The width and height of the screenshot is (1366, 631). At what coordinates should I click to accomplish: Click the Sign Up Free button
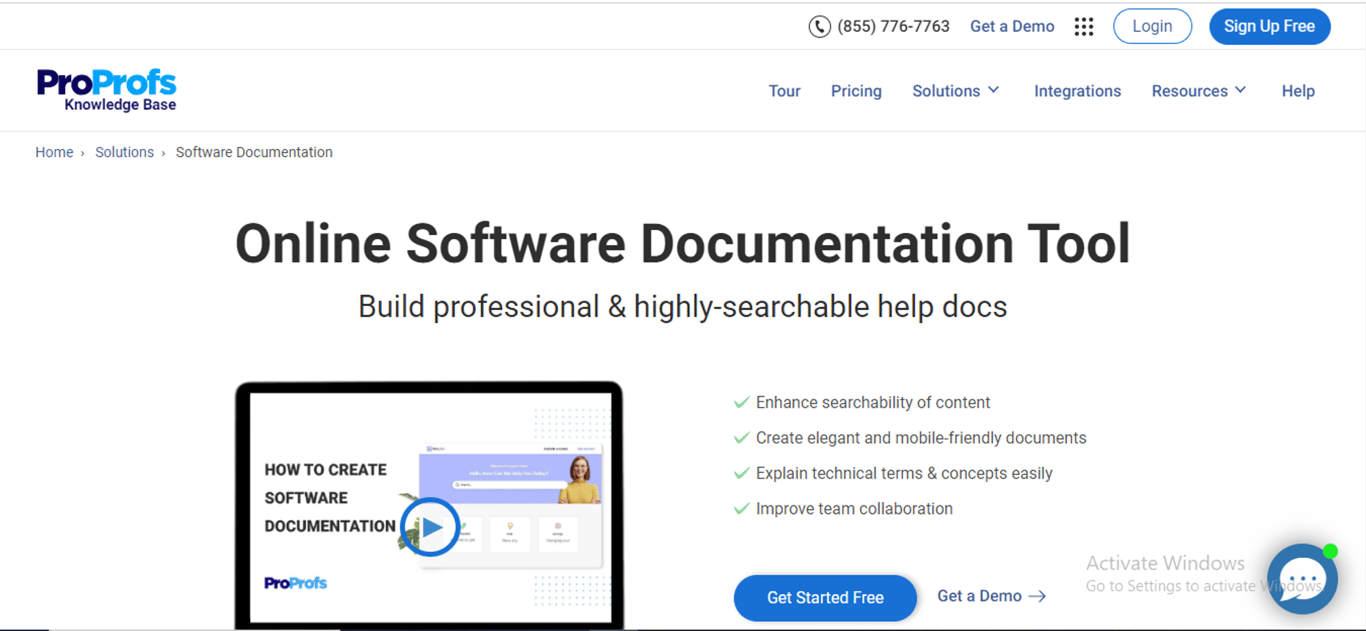1269,27
